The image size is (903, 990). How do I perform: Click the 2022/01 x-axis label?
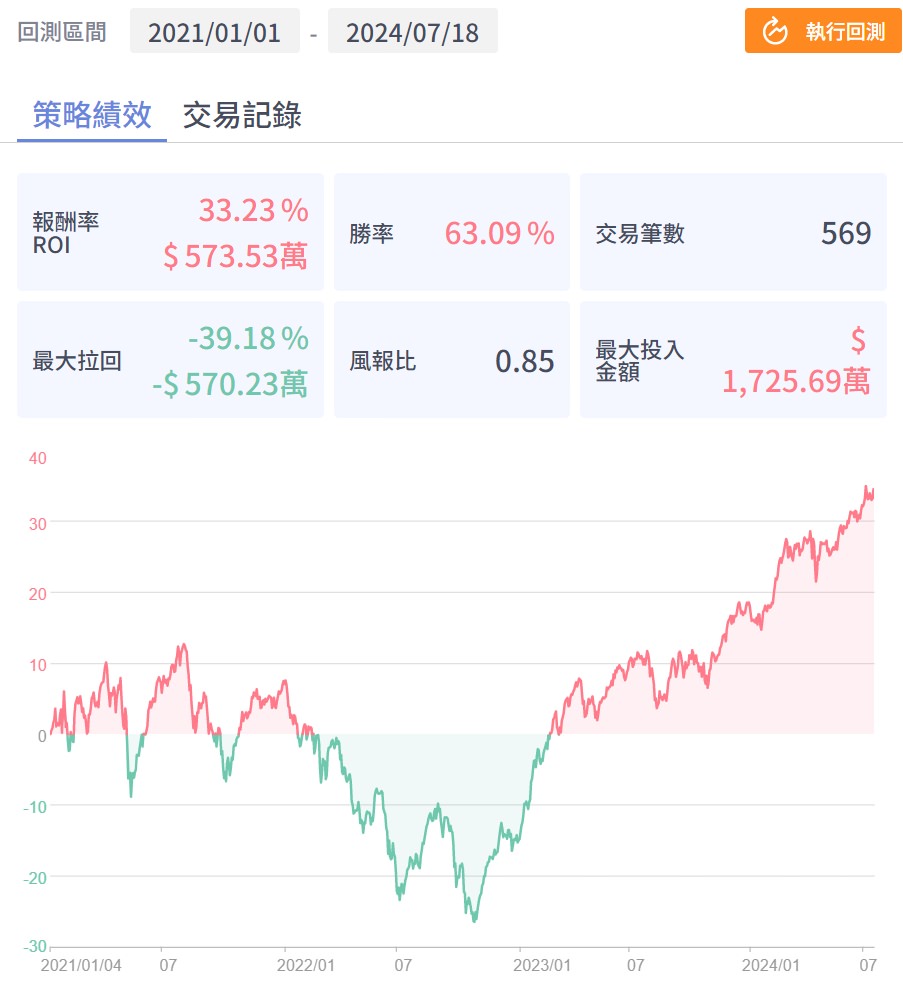307,966
